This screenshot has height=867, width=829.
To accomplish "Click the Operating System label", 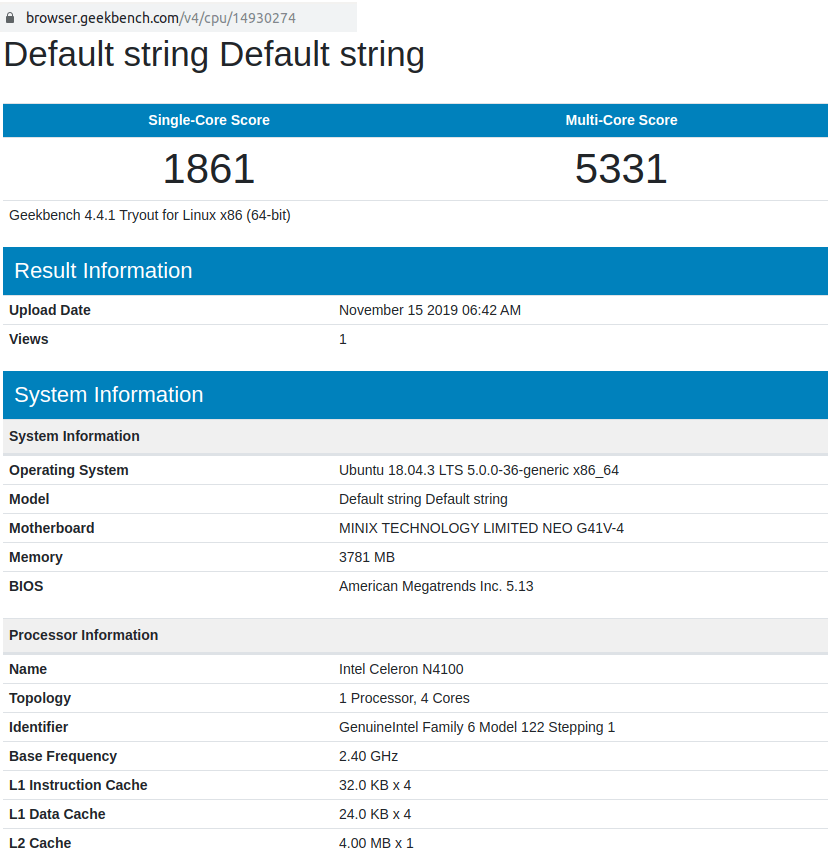I will [69, 470].
